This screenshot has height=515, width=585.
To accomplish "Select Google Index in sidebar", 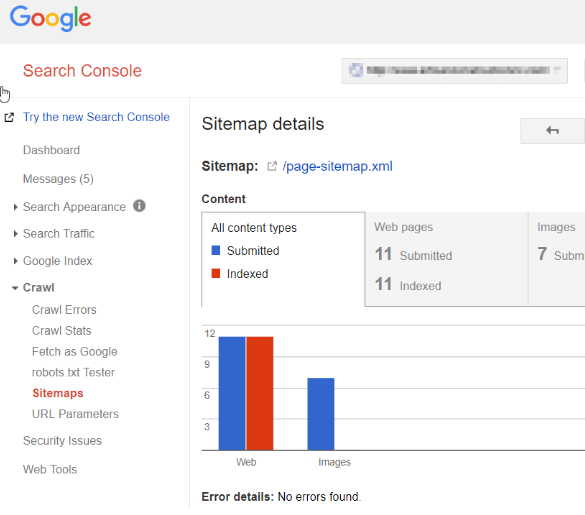I will coord(57,261).
